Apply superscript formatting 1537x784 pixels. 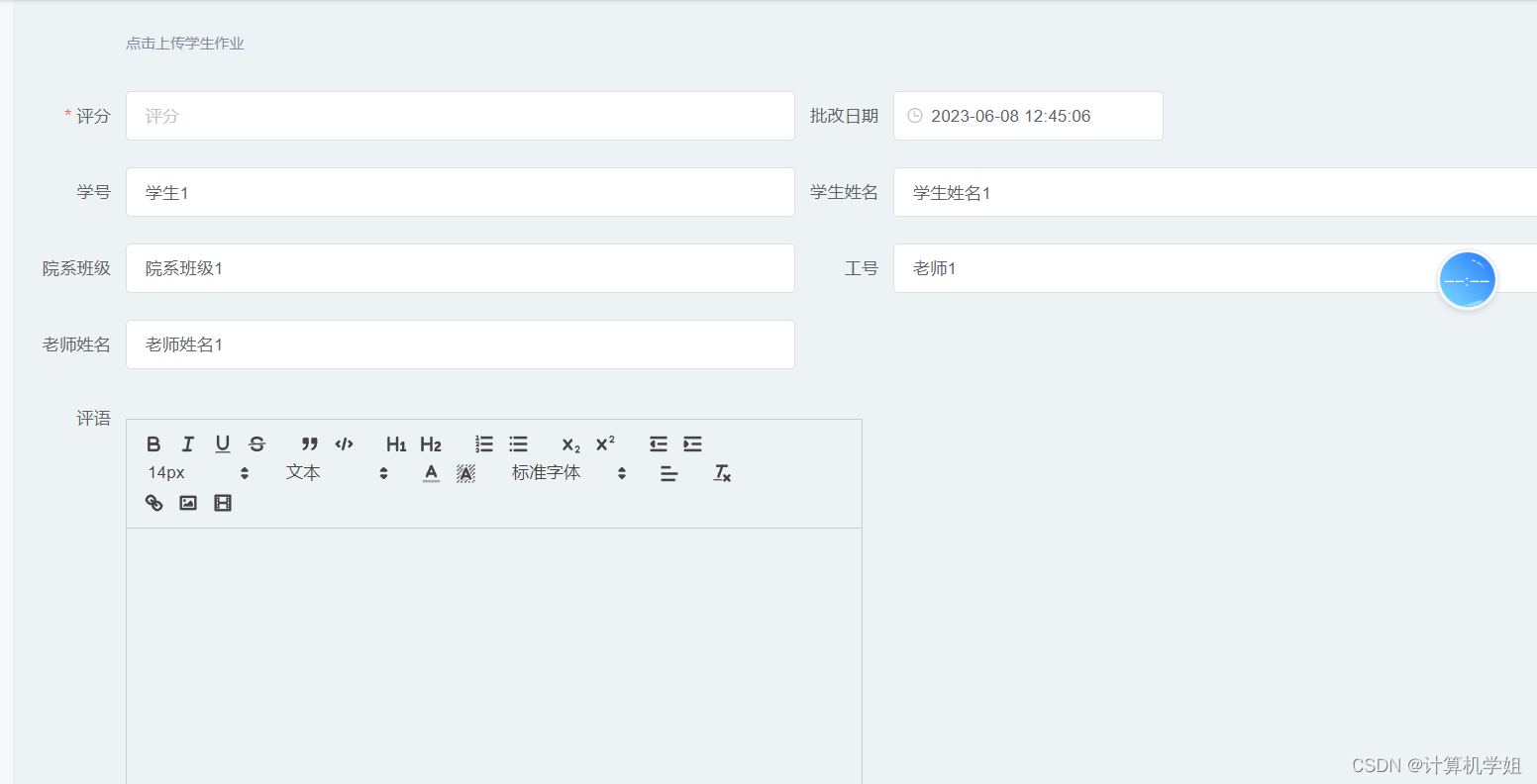point(605,444)
